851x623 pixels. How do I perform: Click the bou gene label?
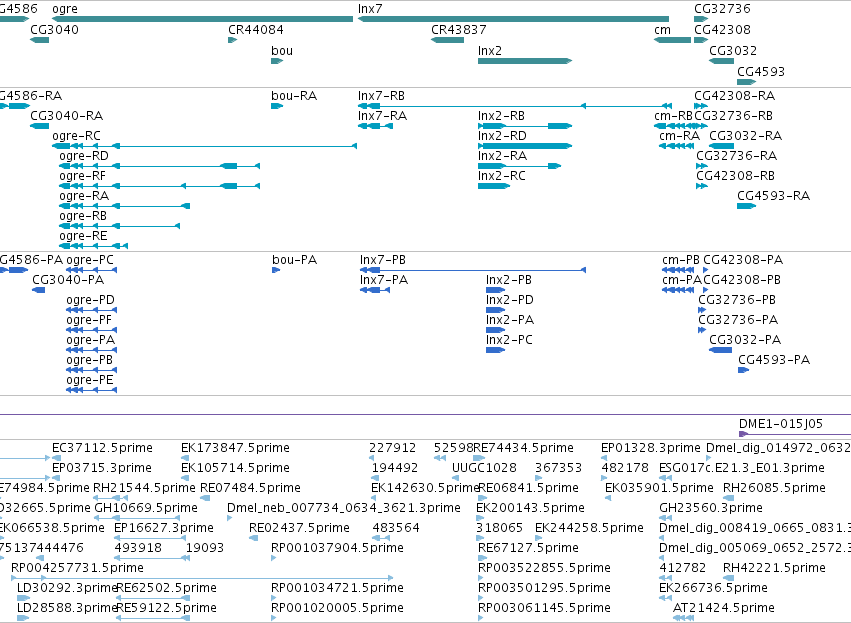coord(282,50)
